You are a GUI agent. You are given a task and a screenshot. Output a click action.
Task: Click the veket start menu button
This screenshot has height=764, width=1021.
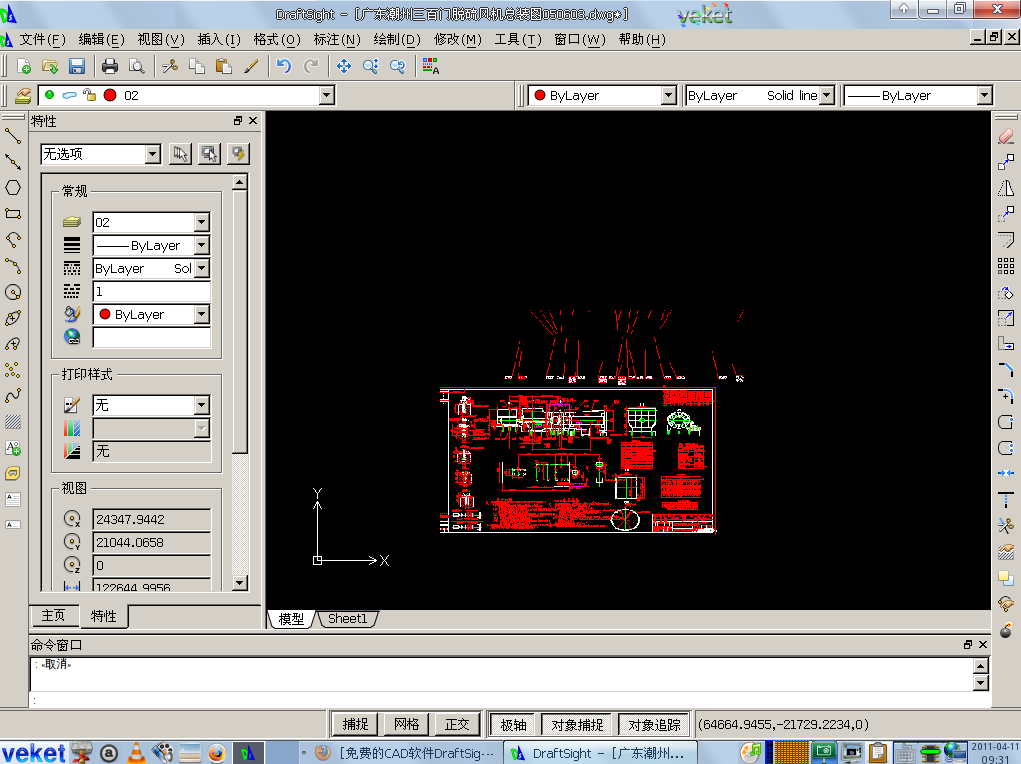(x=33, y=753)
